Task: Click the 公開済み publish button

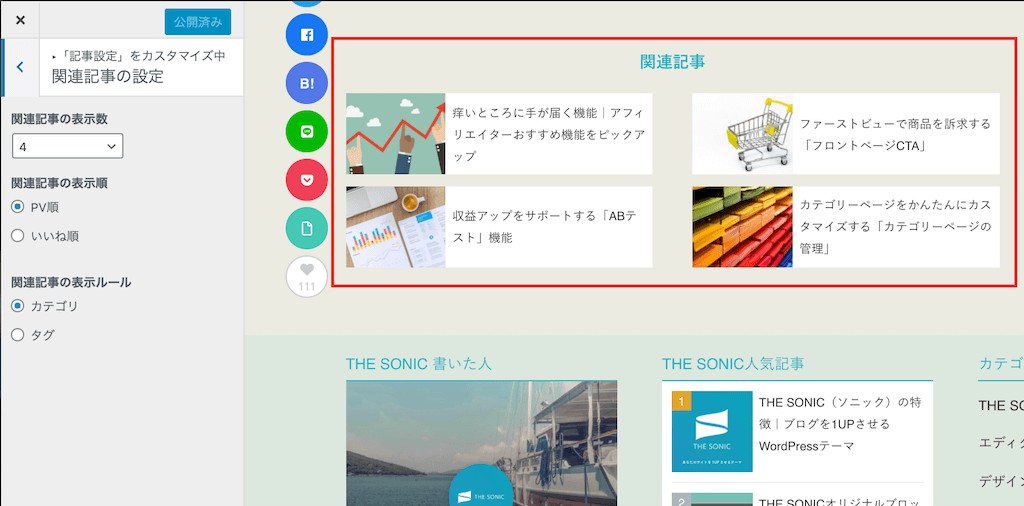Action: (198, 22)
